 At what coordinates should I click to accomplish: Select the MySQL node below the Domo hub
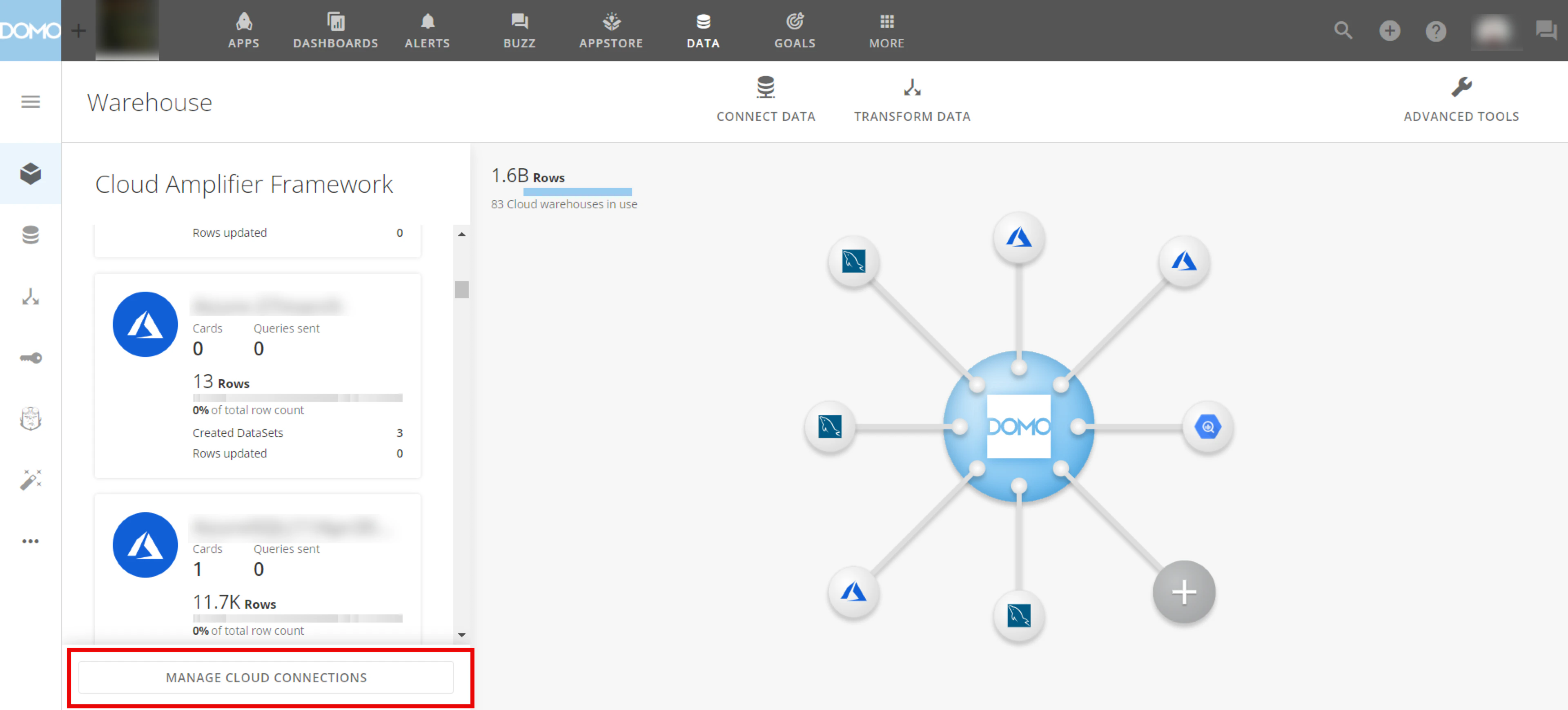pos(1019,616)
